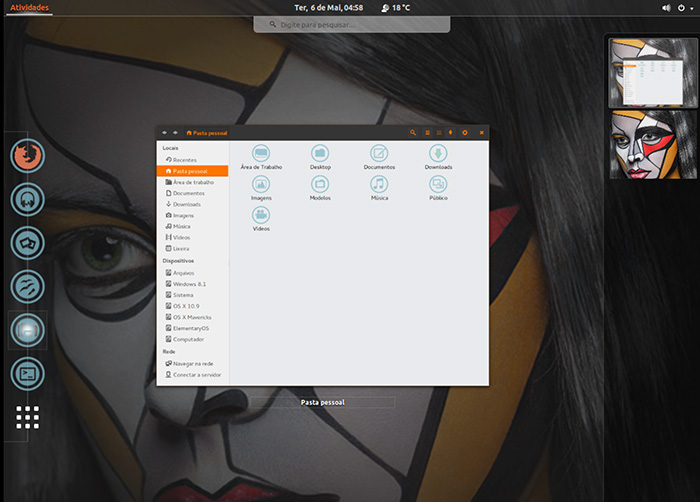The height and width of the screenshot is (502, 700).
Task: Switch Files to list view
Action: [427, 133]
